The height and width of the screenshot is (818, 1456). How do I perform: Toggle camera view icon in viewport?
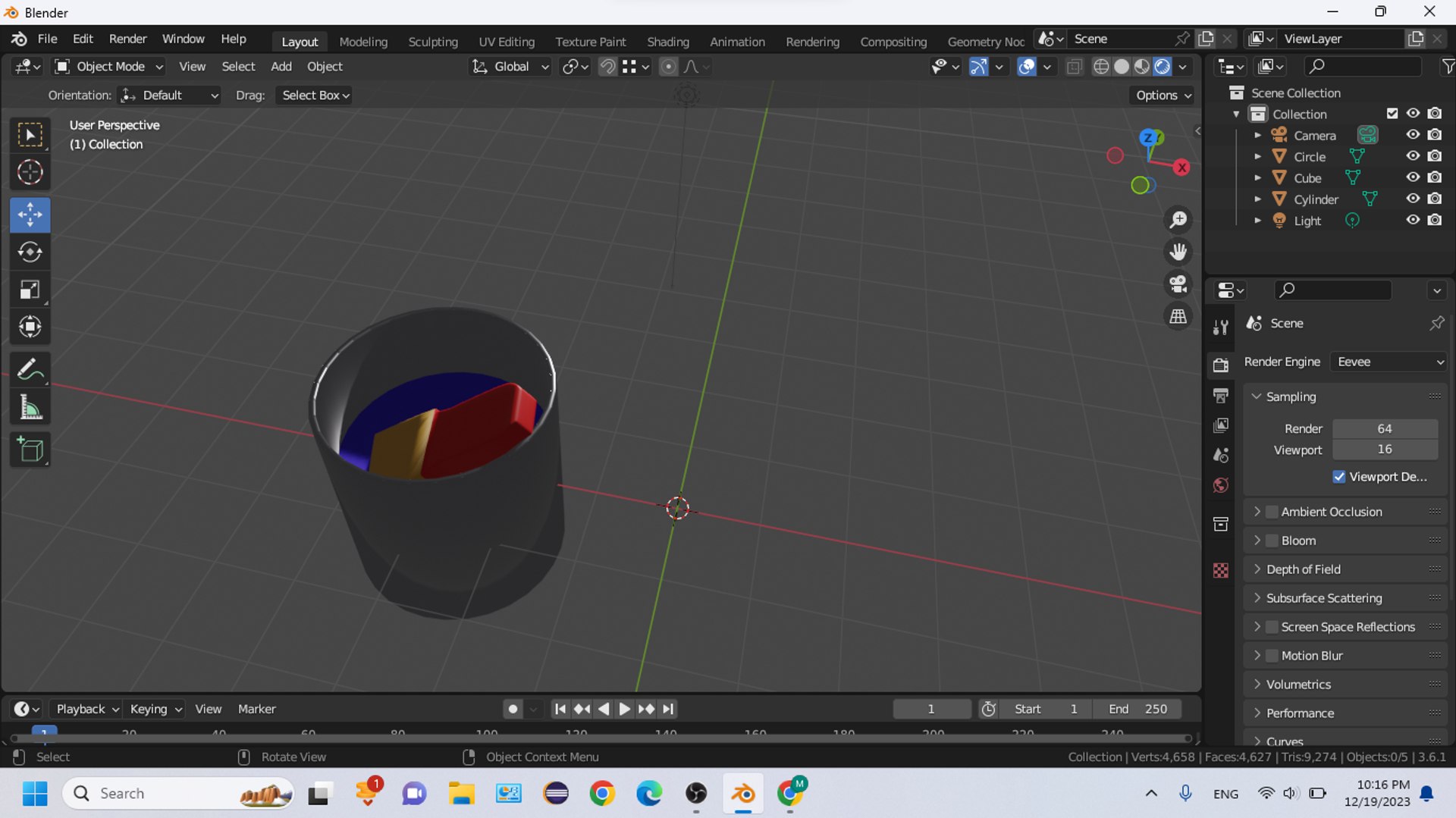tap(1178, 284)
